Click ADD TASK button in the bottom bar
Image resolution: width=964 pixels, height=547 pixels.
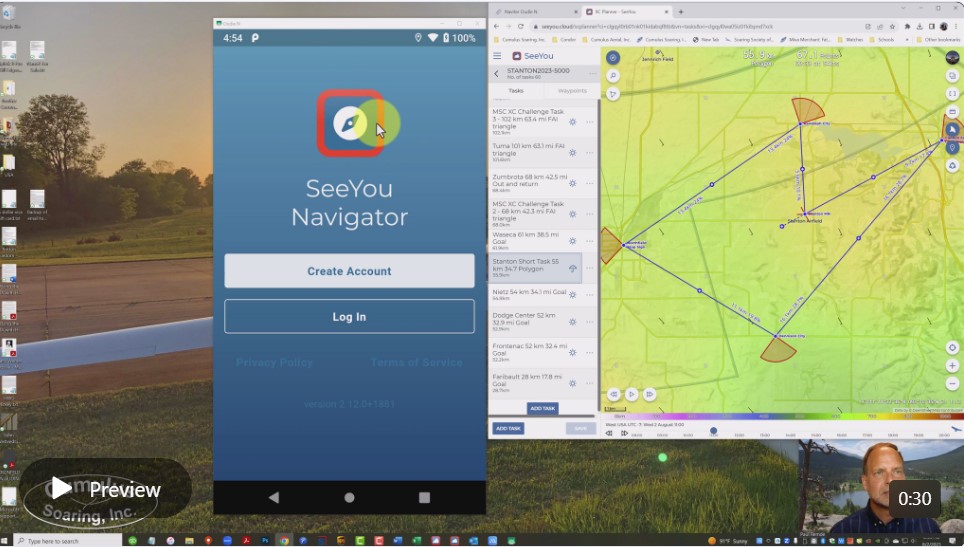(x=508, y=428)
